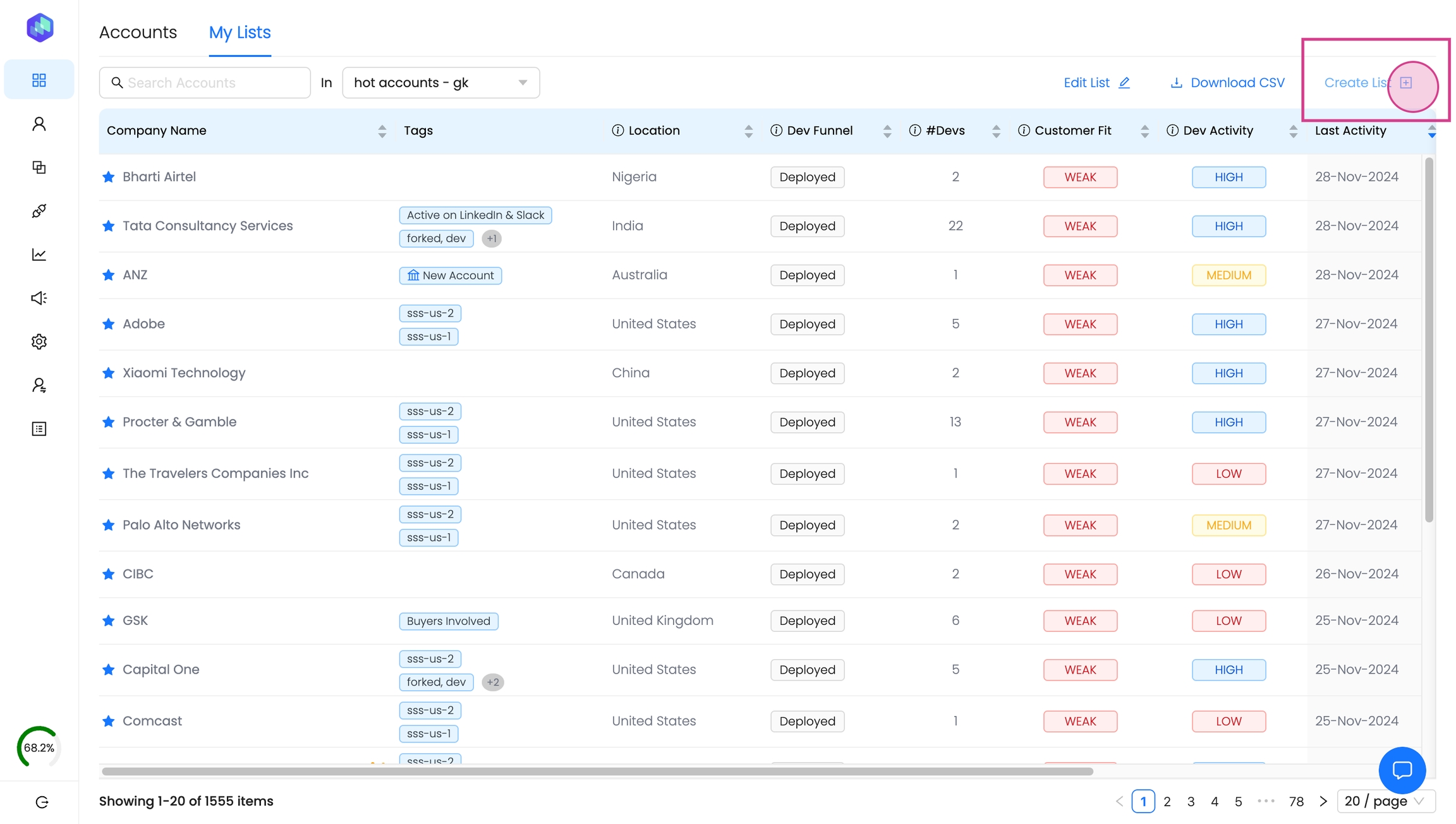Click the Download CSV link
The image size is (1456, 824).
coord(1227,83)
